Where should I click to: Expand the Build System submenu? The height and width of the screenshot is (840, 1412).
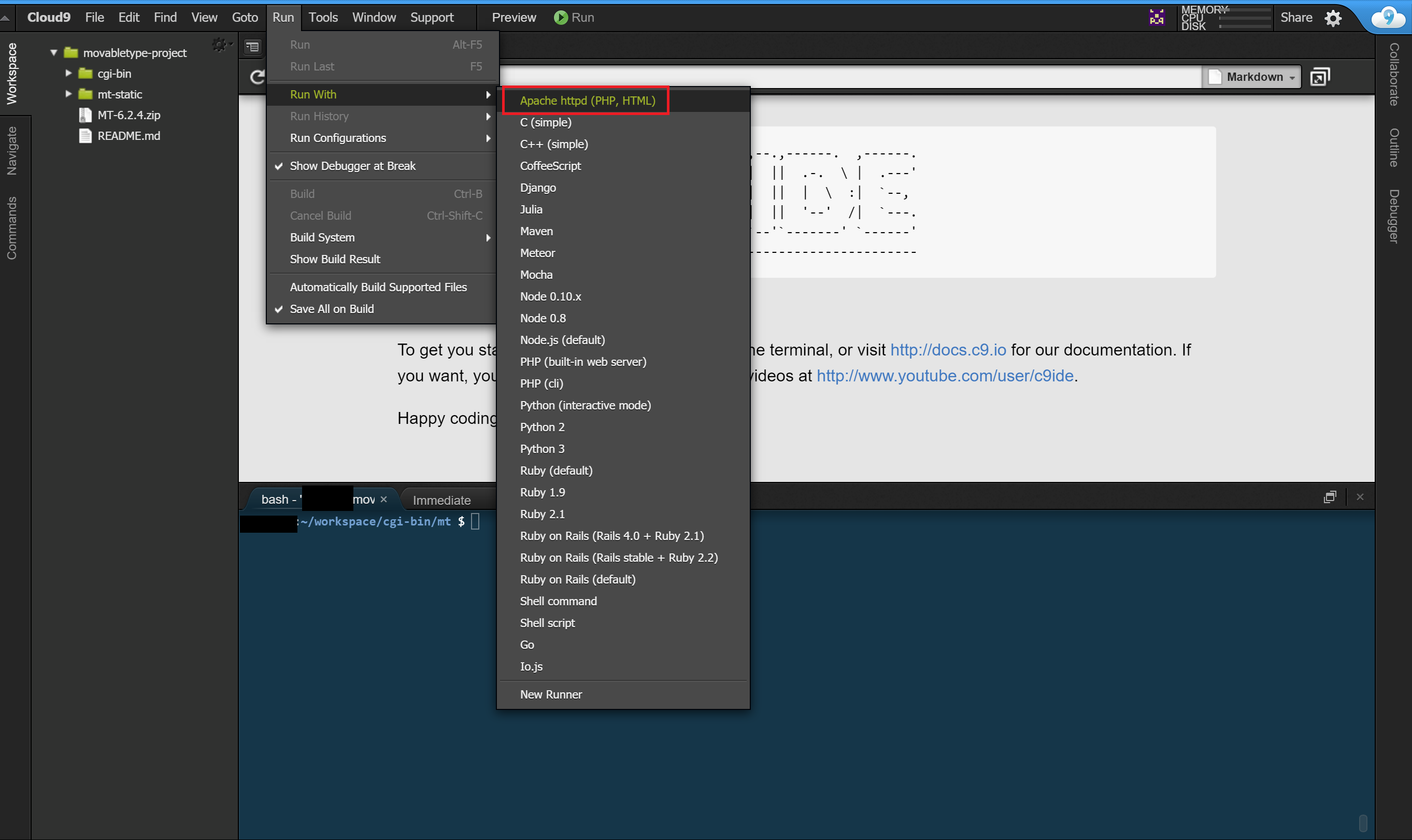382,238
